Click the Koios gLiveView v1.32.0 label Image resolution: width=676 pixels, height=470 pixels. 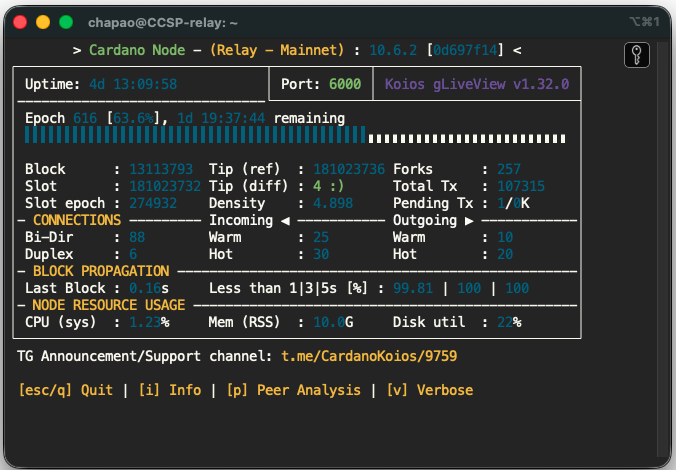pos(476,84)
